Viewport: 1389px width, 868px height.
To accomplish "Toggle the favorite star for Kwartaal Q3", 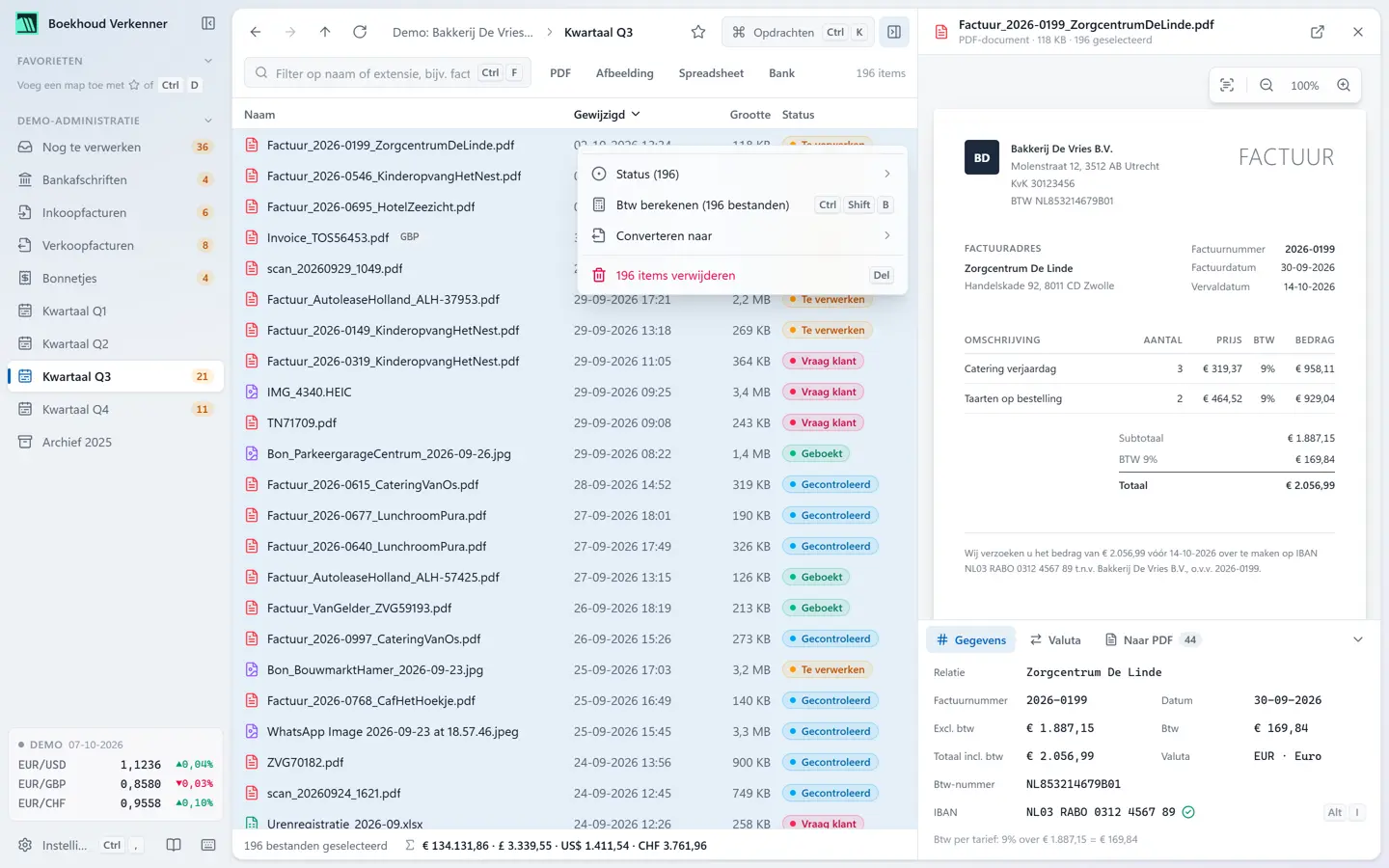I will click(698, 32).
